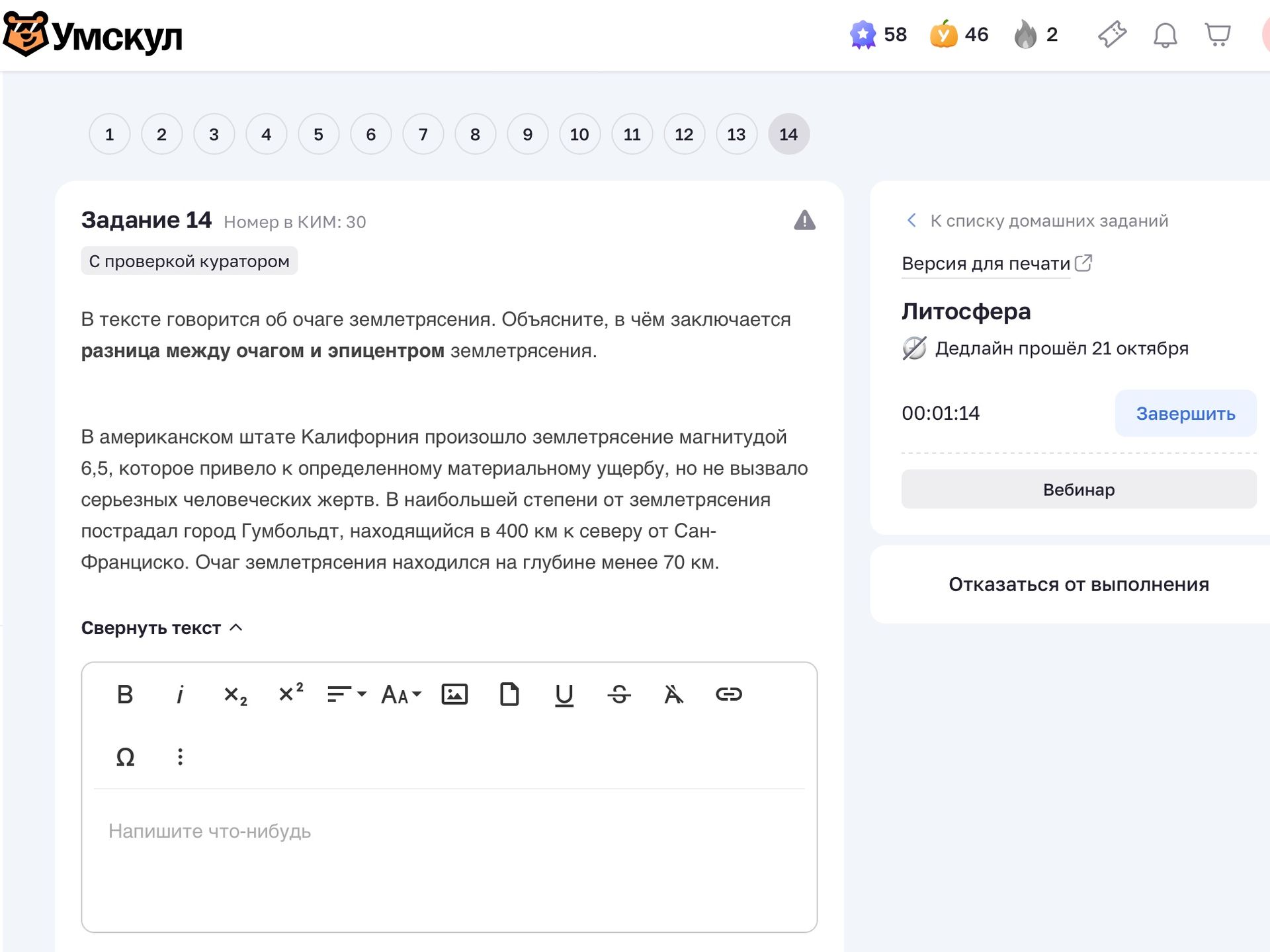
Task: Click Отказаться от выполнения
Action: (x=1079, y=584)
